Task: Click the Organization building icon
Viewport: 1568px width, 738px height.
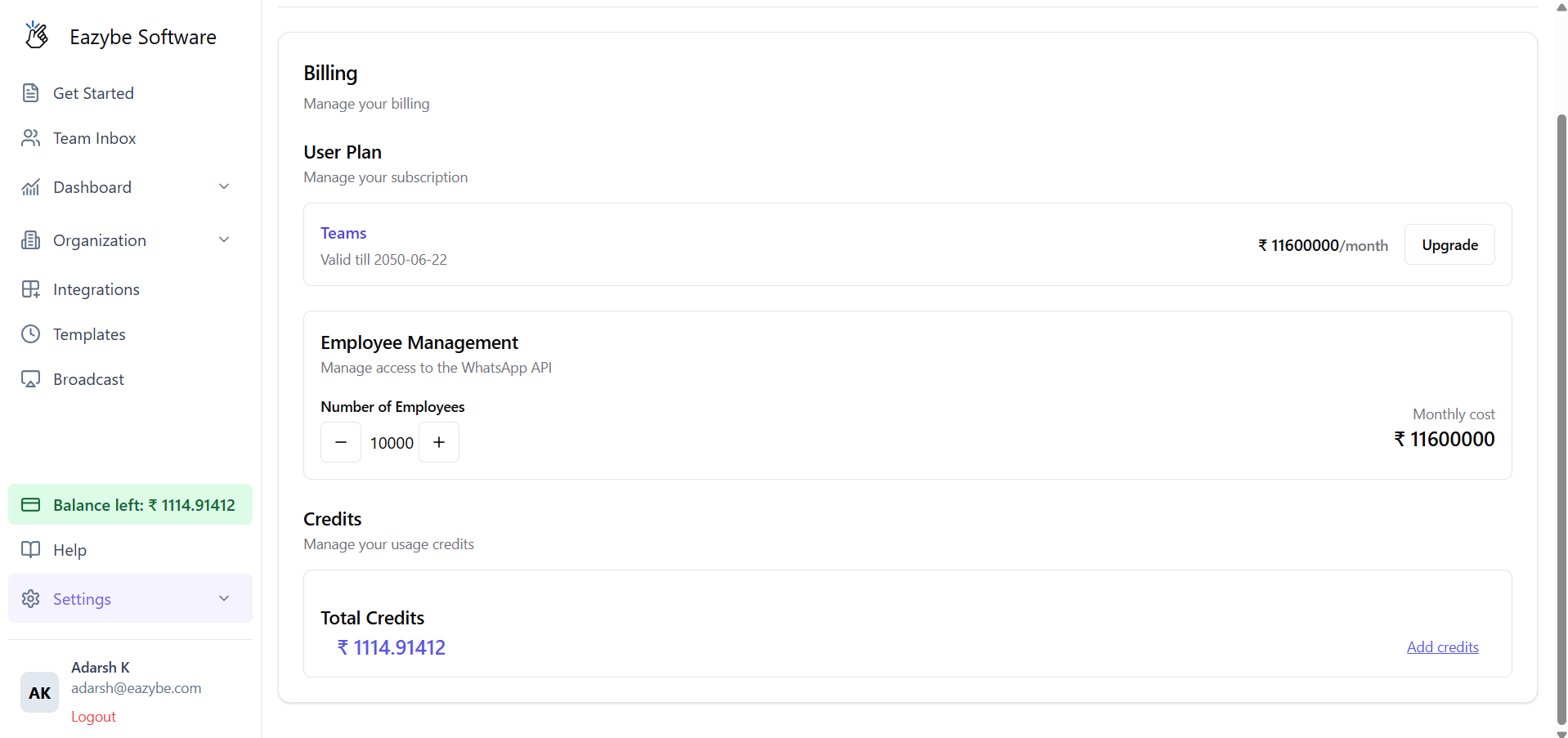Action: point(30,240)
